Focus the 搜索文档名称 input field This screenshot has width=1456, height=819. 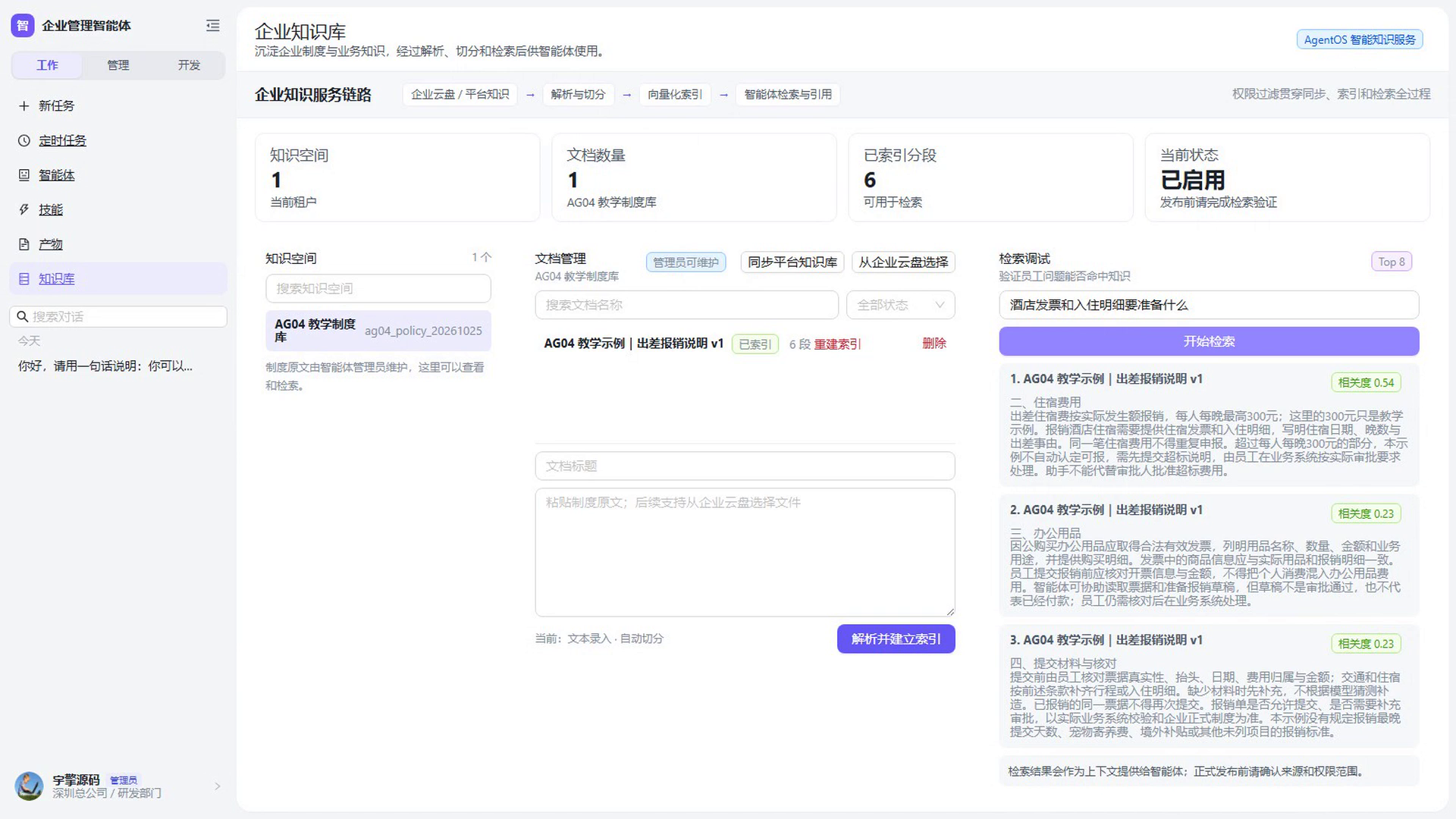tap(686, 305)
